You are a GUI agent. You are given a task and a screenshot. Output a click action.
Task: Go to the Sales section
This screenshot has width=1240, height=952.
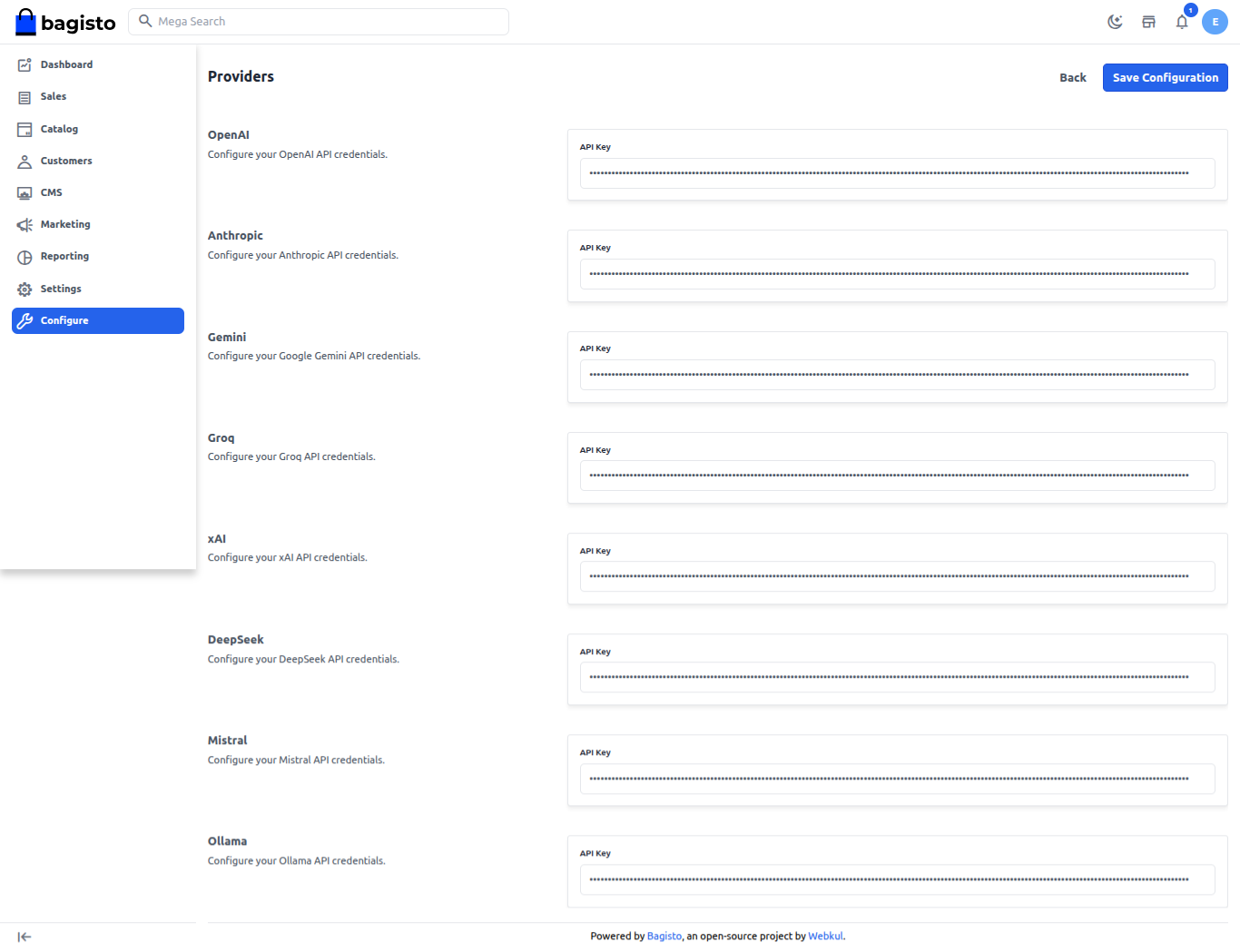(x=53, y=96)
